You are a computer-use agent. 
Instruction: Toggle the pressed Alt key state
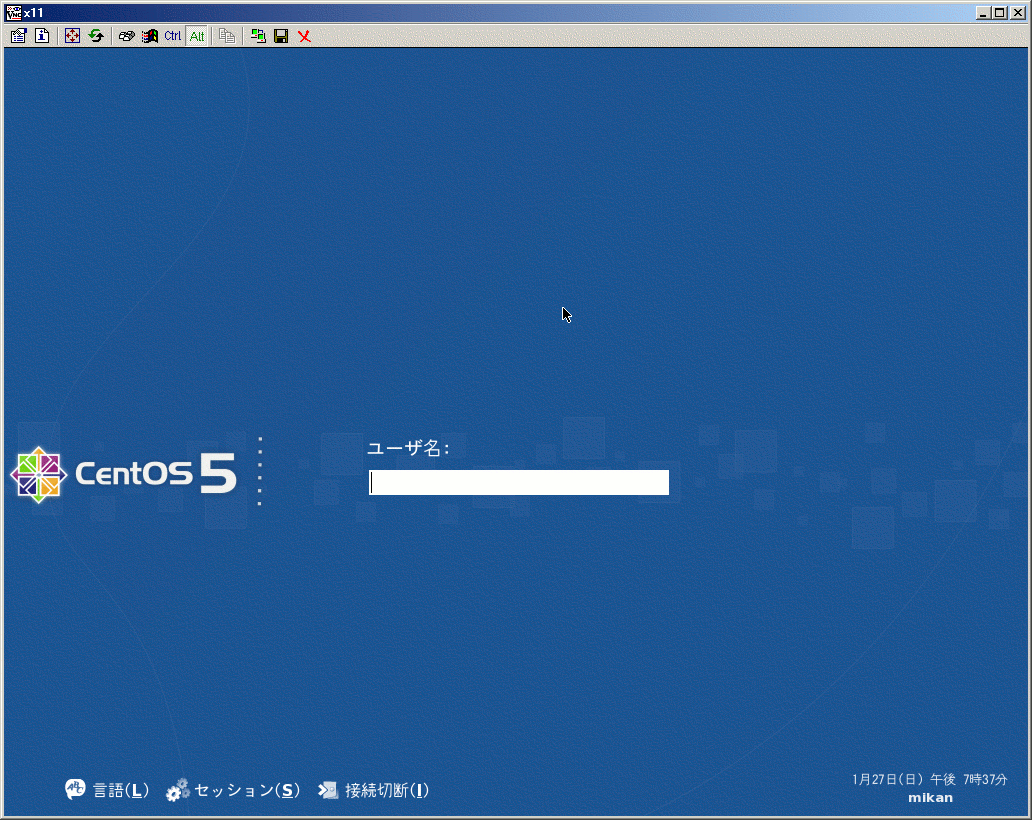(x=197, y=36)
